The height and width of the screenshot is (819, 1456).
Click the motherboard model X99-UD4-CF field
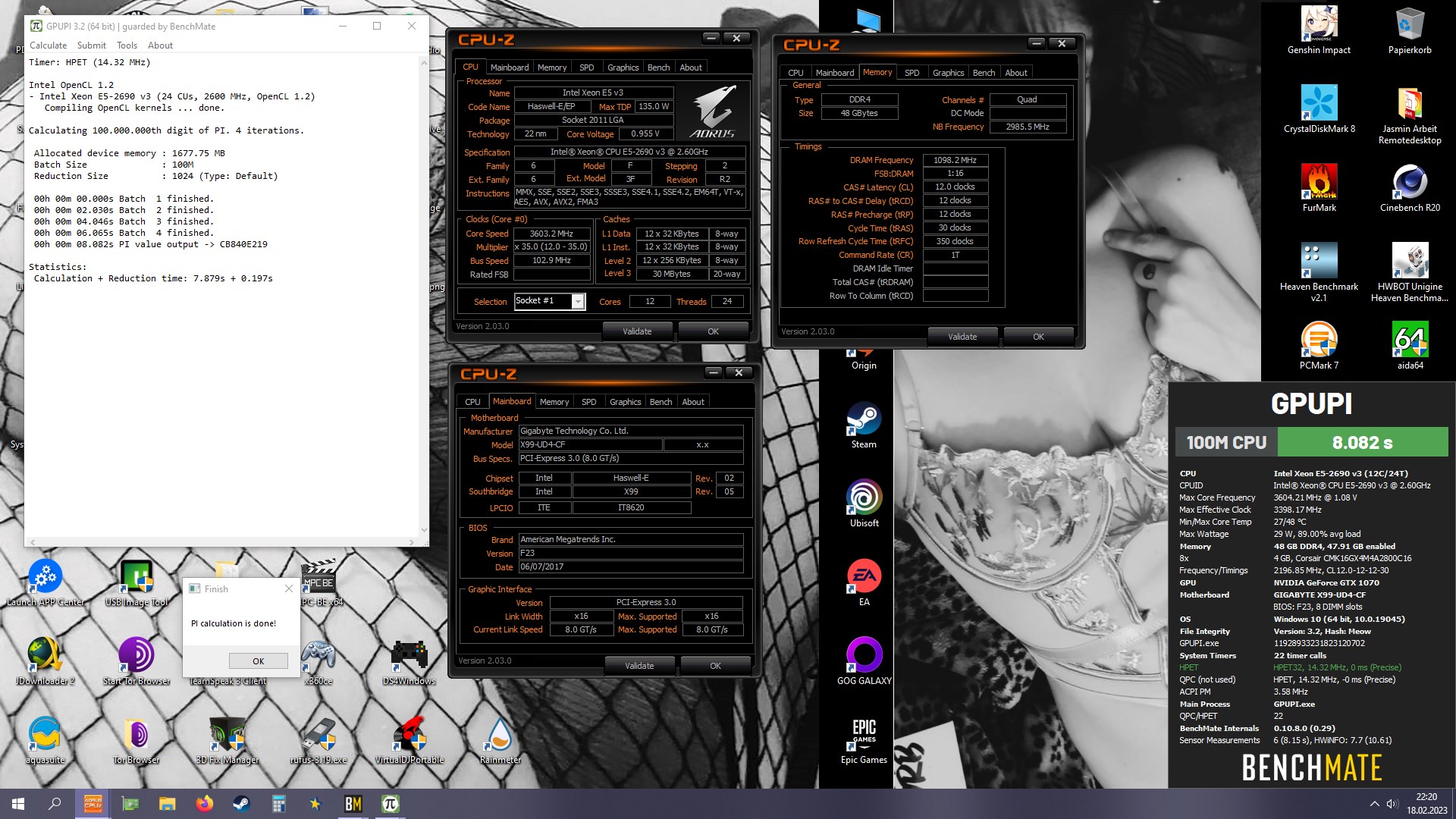point(589,445)
